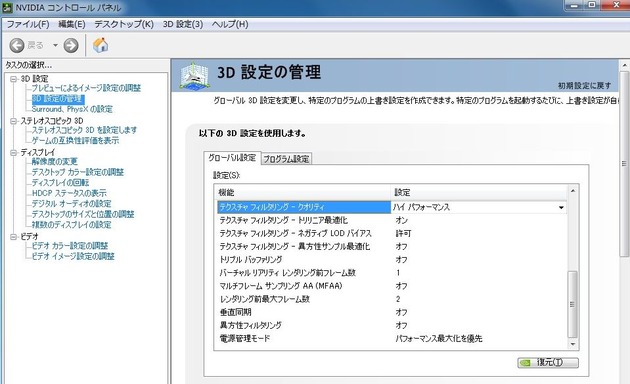The width and height of the screenshot is (630, 384).
Task: Click main panel scroll up arrow
Action: coord(624,65)
